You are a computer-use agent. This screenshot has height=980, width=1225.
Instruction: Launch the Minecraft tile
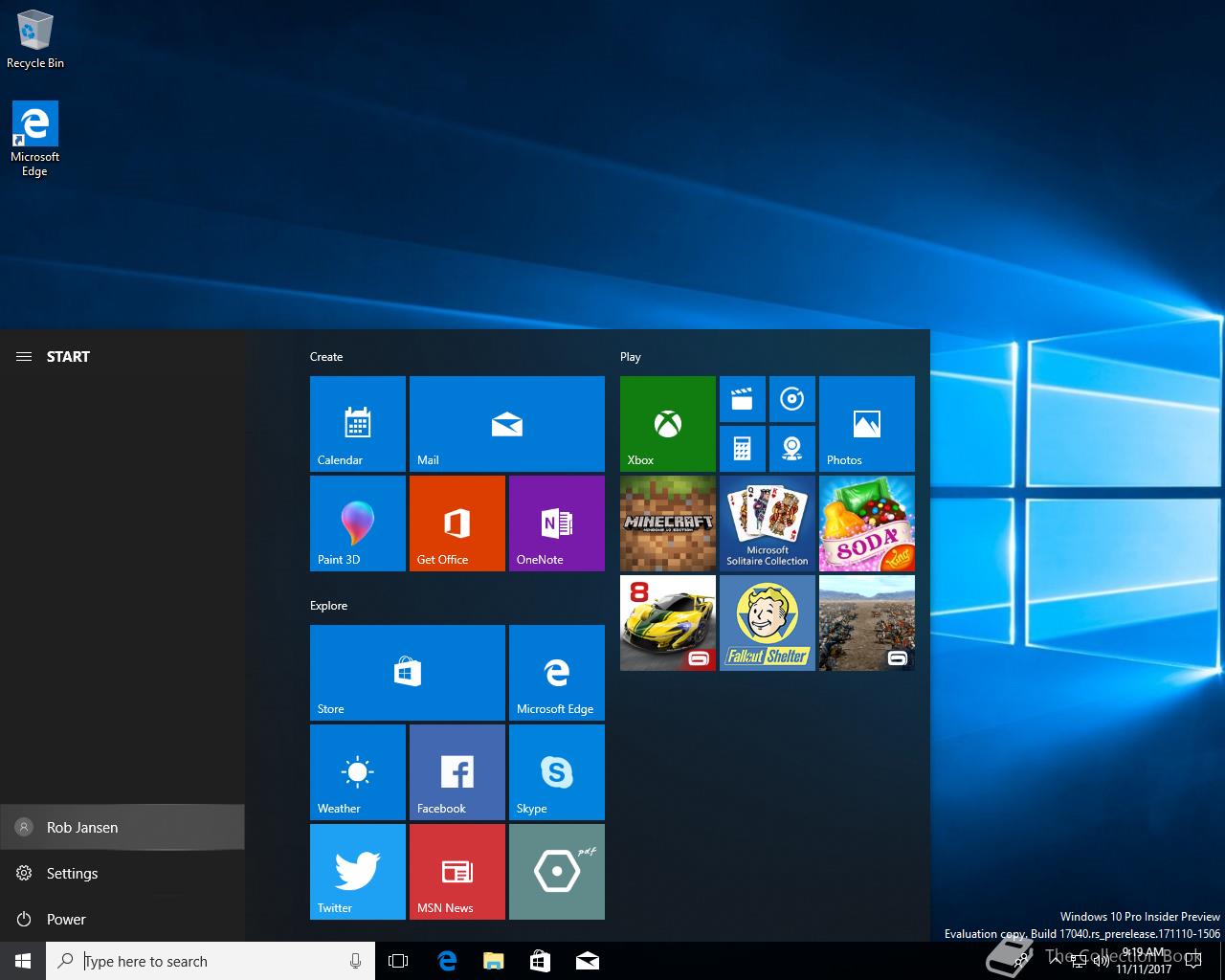(668, 523)
